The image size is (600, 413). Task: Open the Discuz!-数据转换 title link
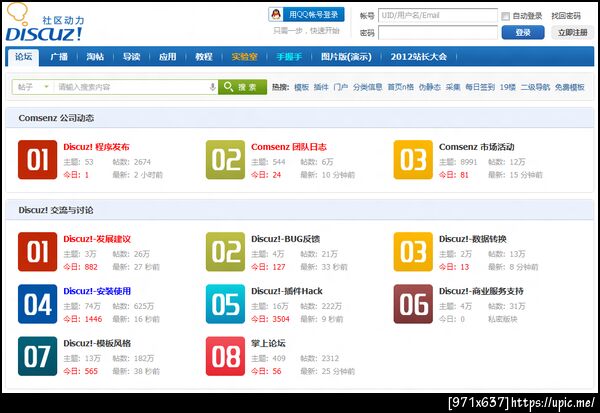[473, 239]
